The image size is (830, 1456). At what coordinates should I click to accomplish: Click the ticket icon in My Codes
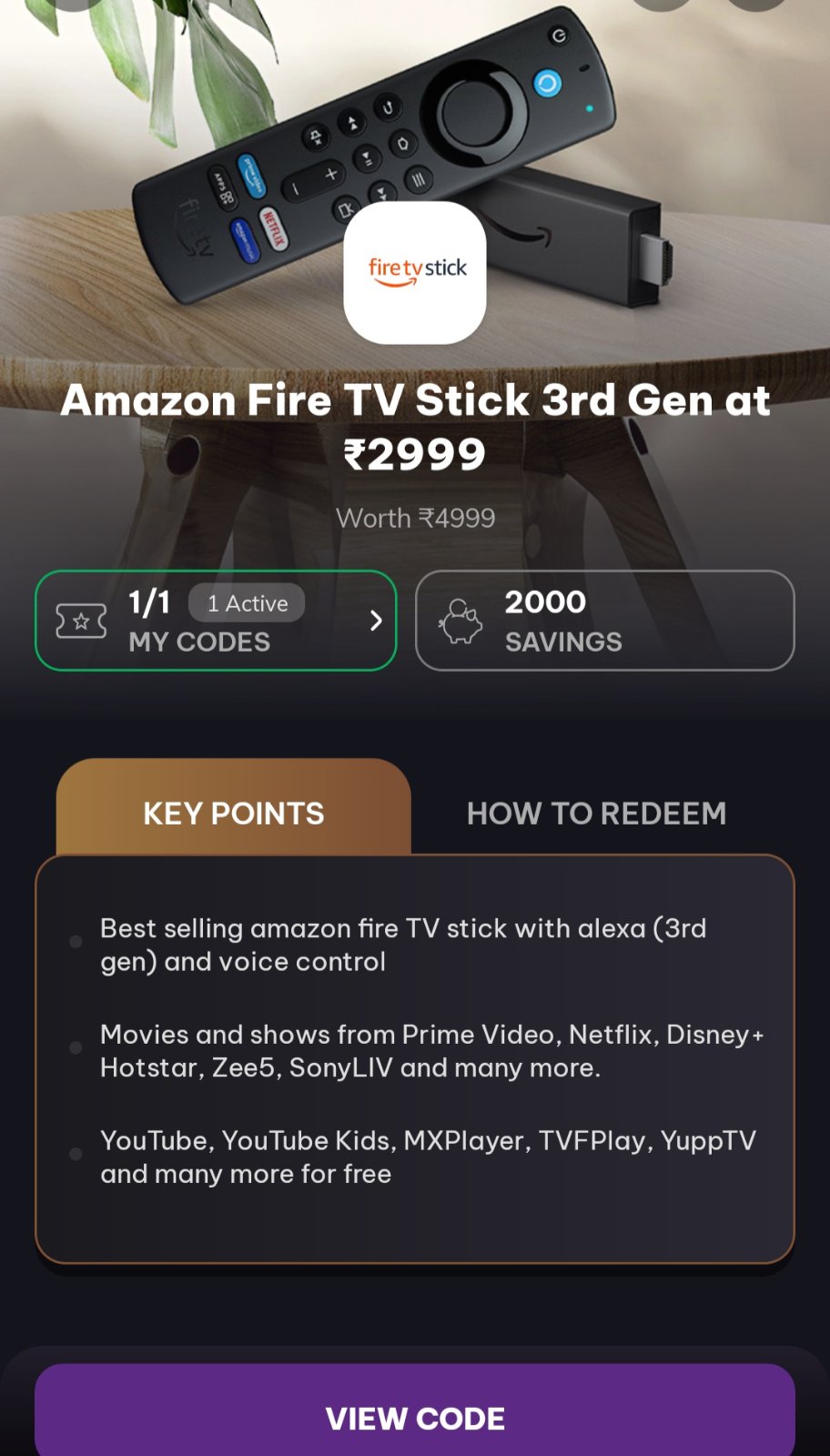coord(81,622)
